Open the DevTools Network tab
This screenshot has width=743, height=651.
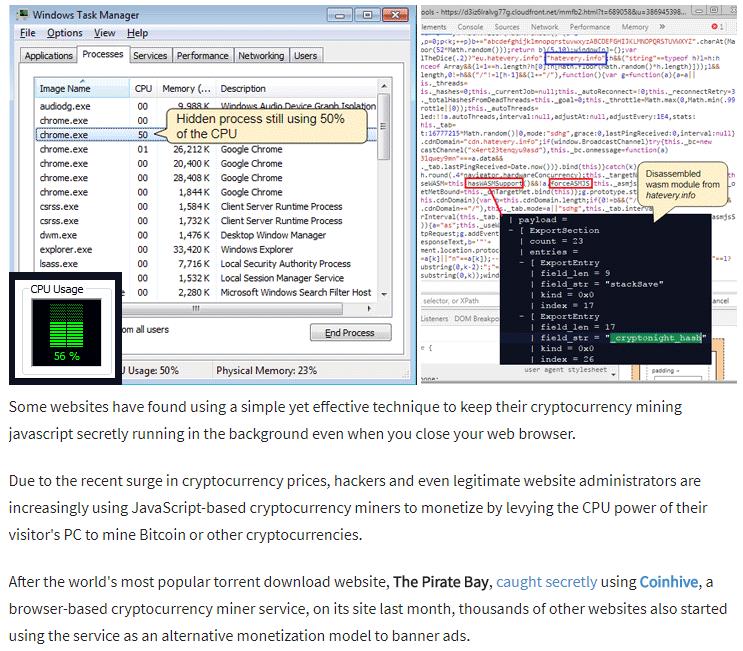click(x=544, y=27)
